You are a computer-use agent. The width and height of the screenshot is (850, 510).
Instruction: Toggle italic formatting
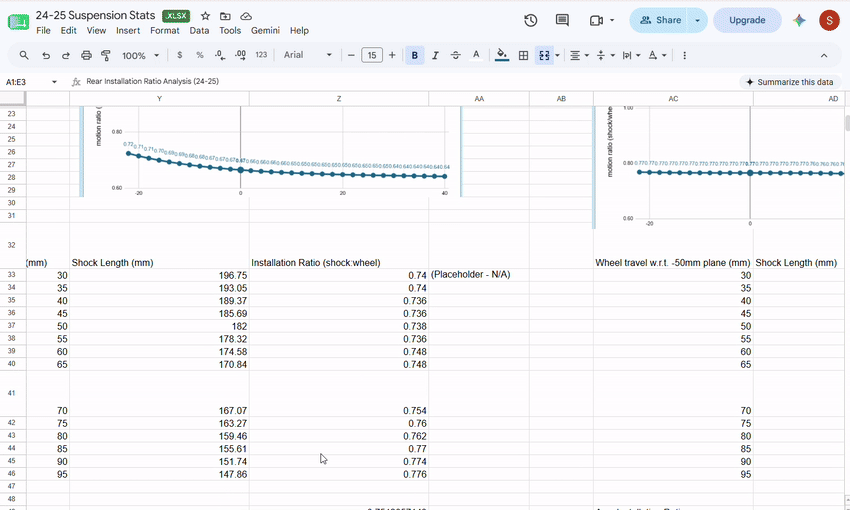435,55
